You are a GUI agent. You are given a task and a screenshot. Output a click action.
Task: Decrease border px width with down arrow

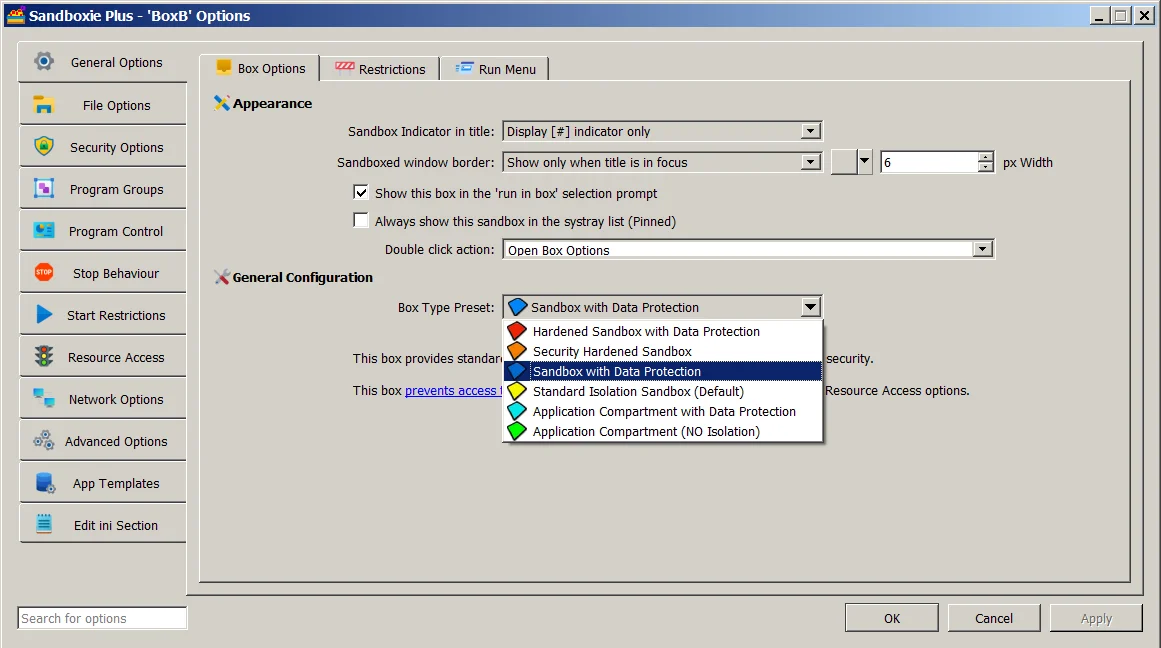[986, 167]
